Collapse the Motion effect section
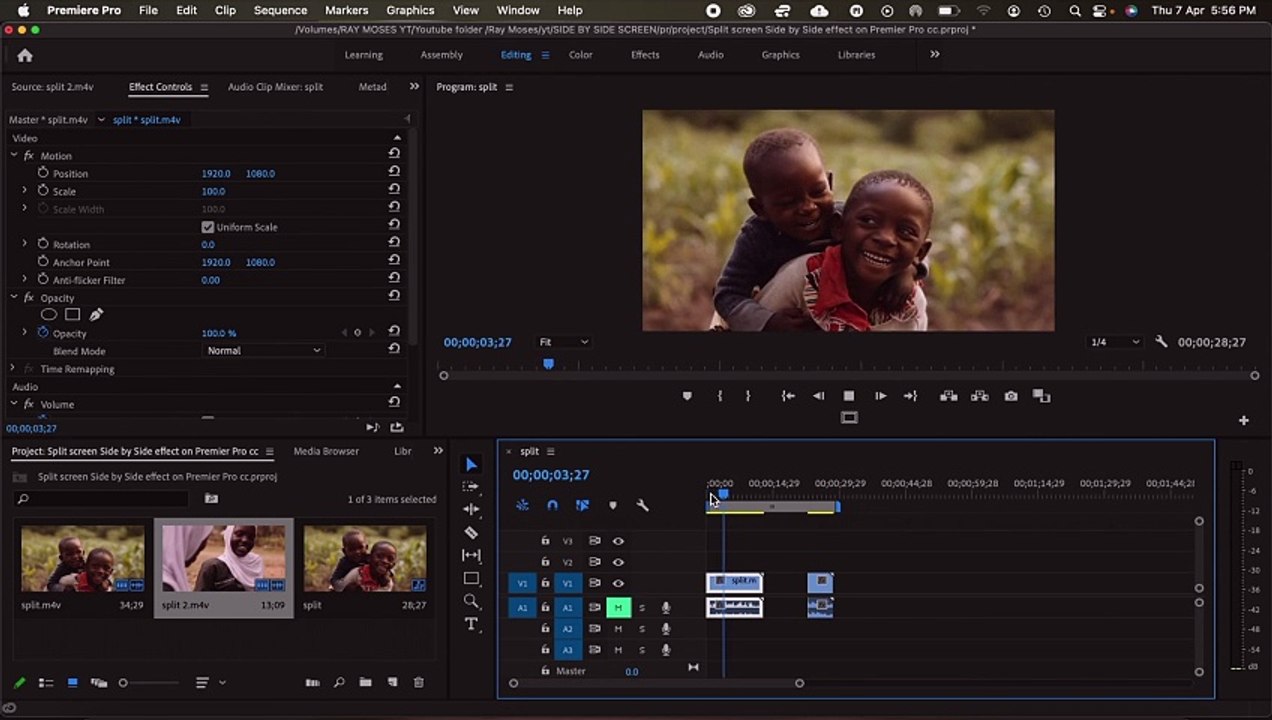Screen dimensions: 1272x720 coord(14,156)
